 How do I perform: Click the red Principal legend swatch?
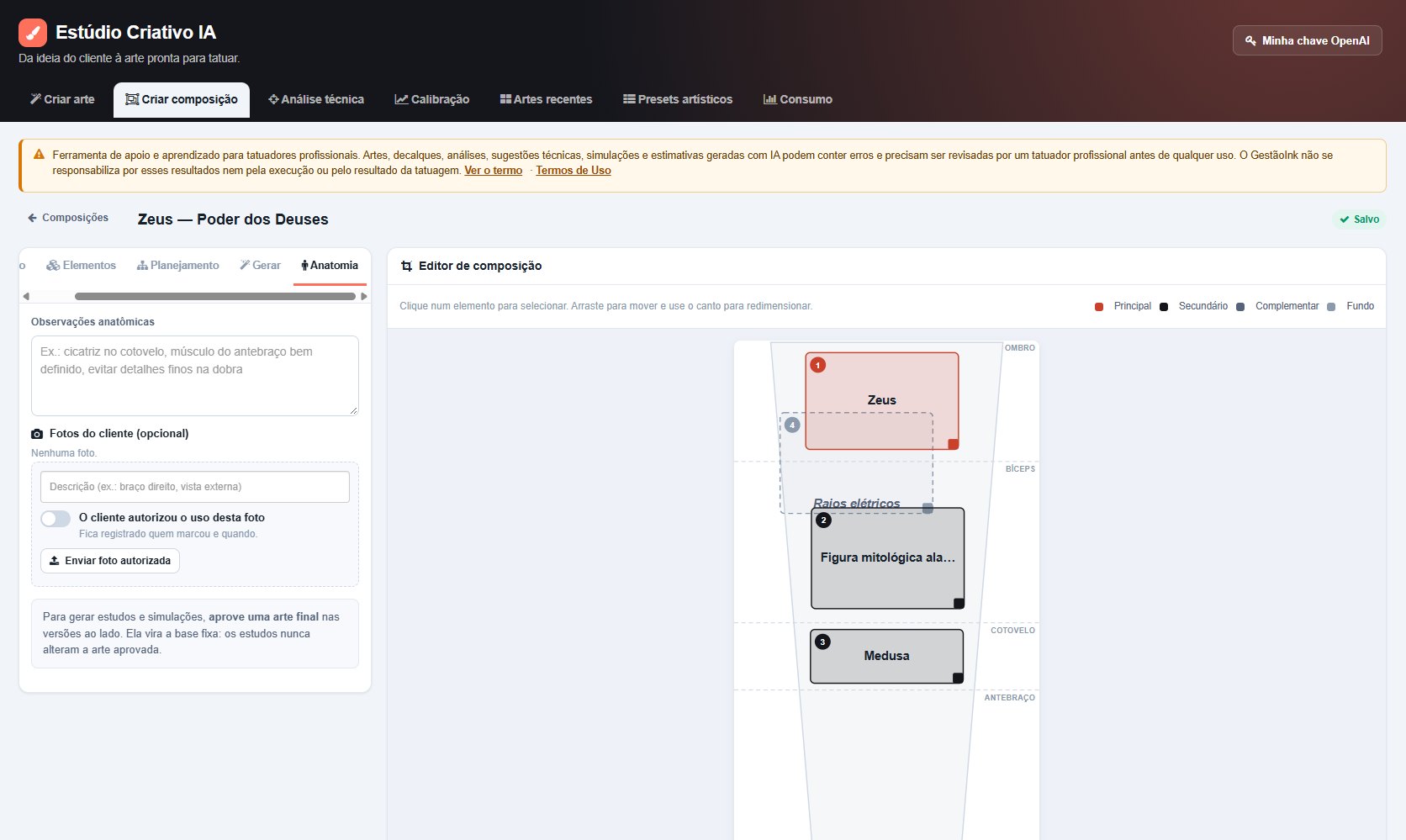1099,307
